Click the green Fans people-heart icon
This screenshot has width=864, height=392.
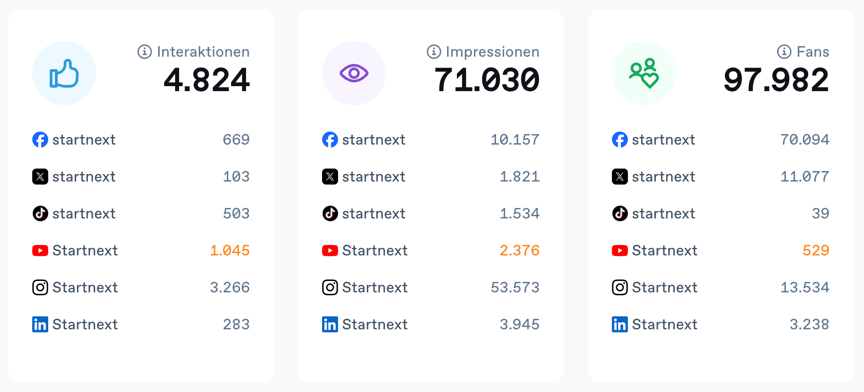(644, 73)
